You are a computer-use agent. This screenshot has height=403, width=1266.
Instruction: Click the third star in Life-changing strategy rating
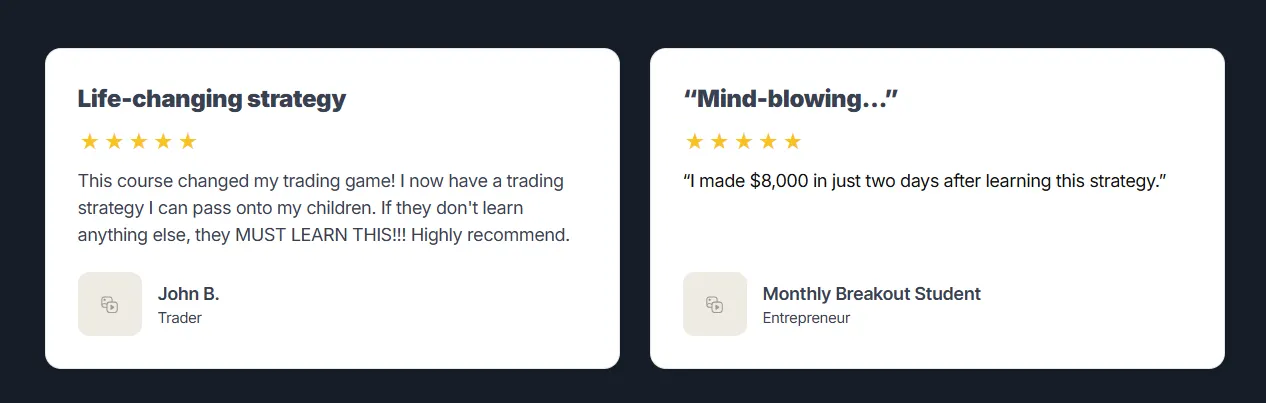click(138, 142)
